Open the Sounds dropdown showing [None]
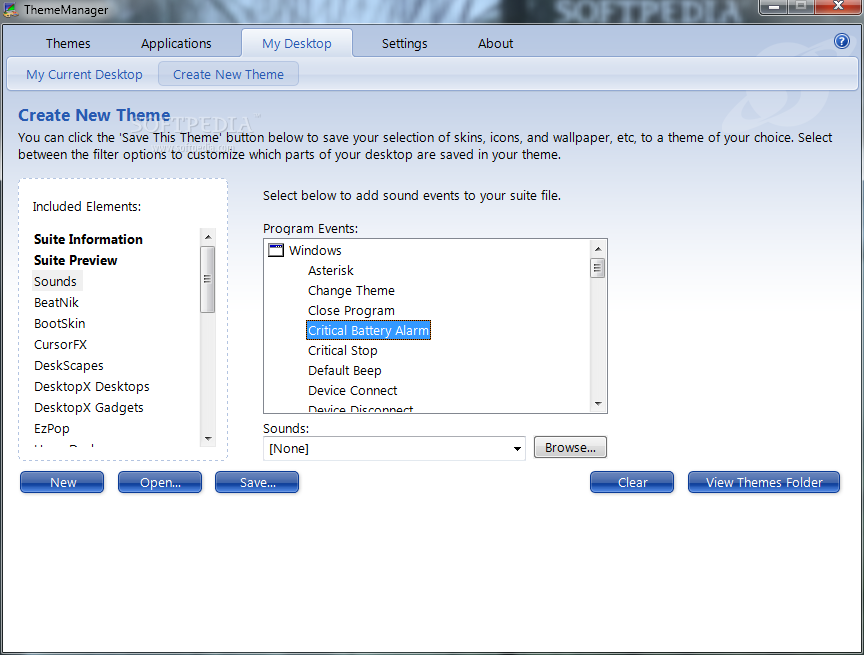Image resolution: width=864 pixels, height=655 pixels. tap(394, 448)
